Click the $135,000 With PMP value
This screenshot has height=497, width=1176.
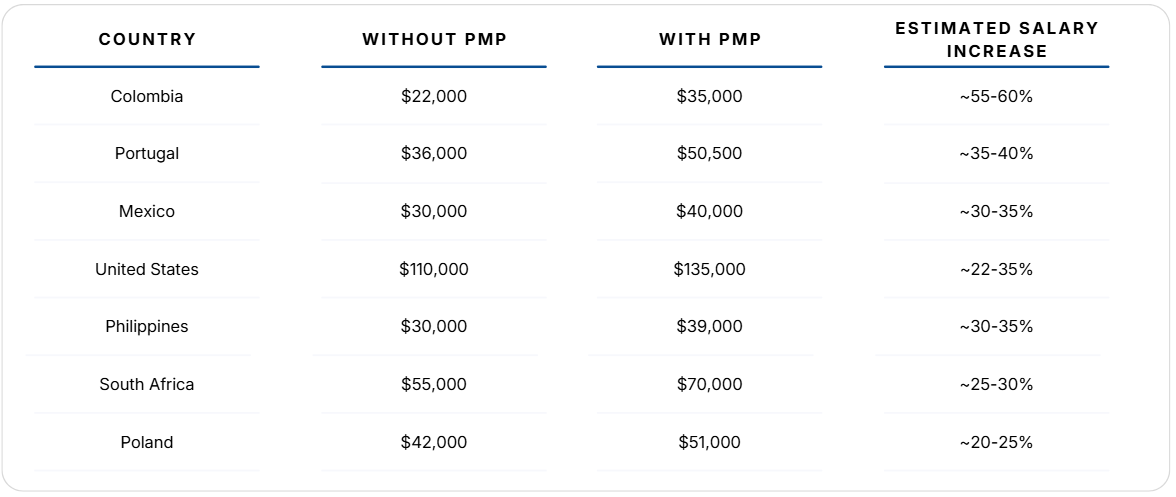click(x=710, y=269)
